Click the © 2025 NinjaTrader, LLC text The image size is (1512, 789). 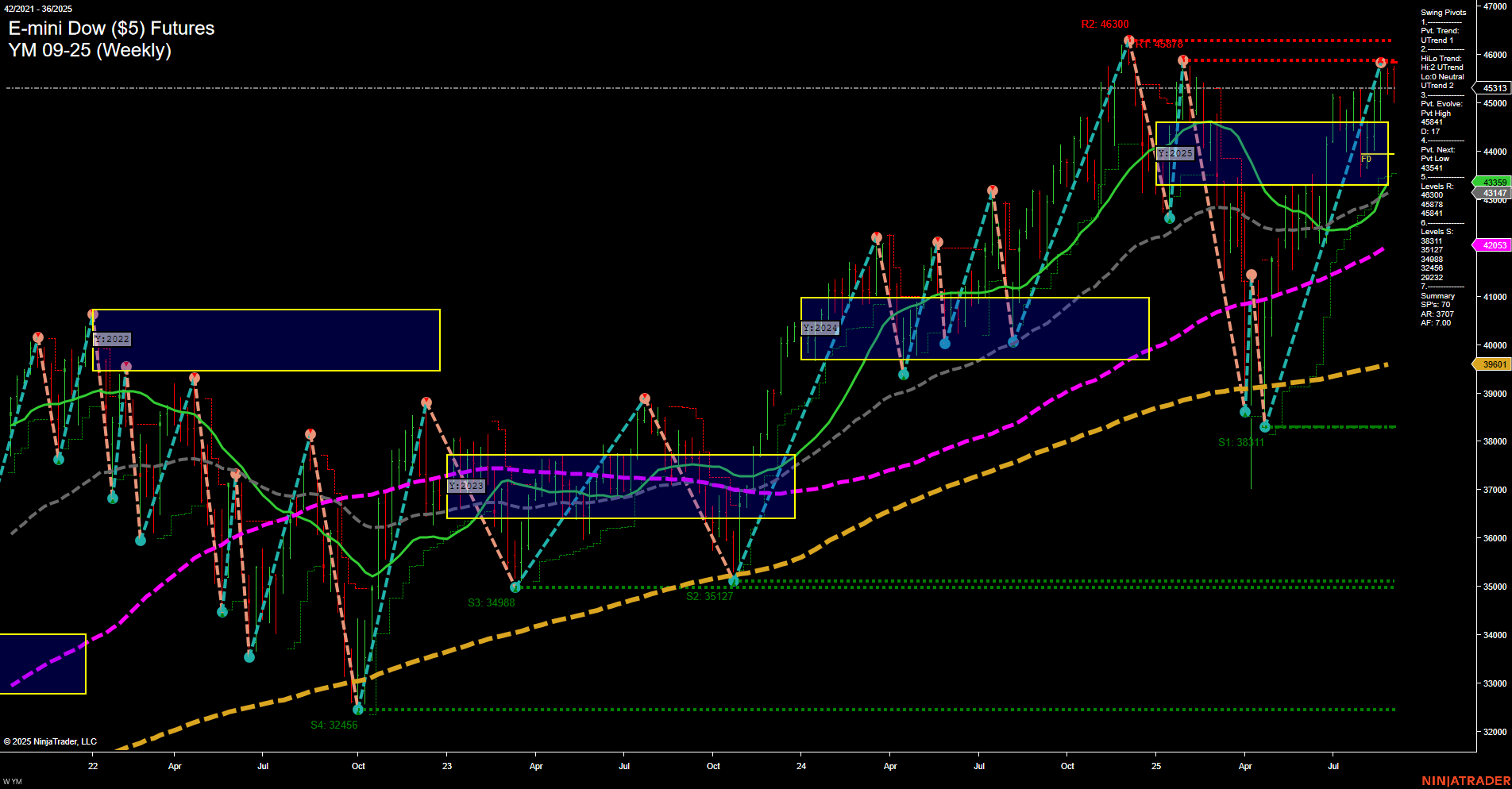coord(52,741)
